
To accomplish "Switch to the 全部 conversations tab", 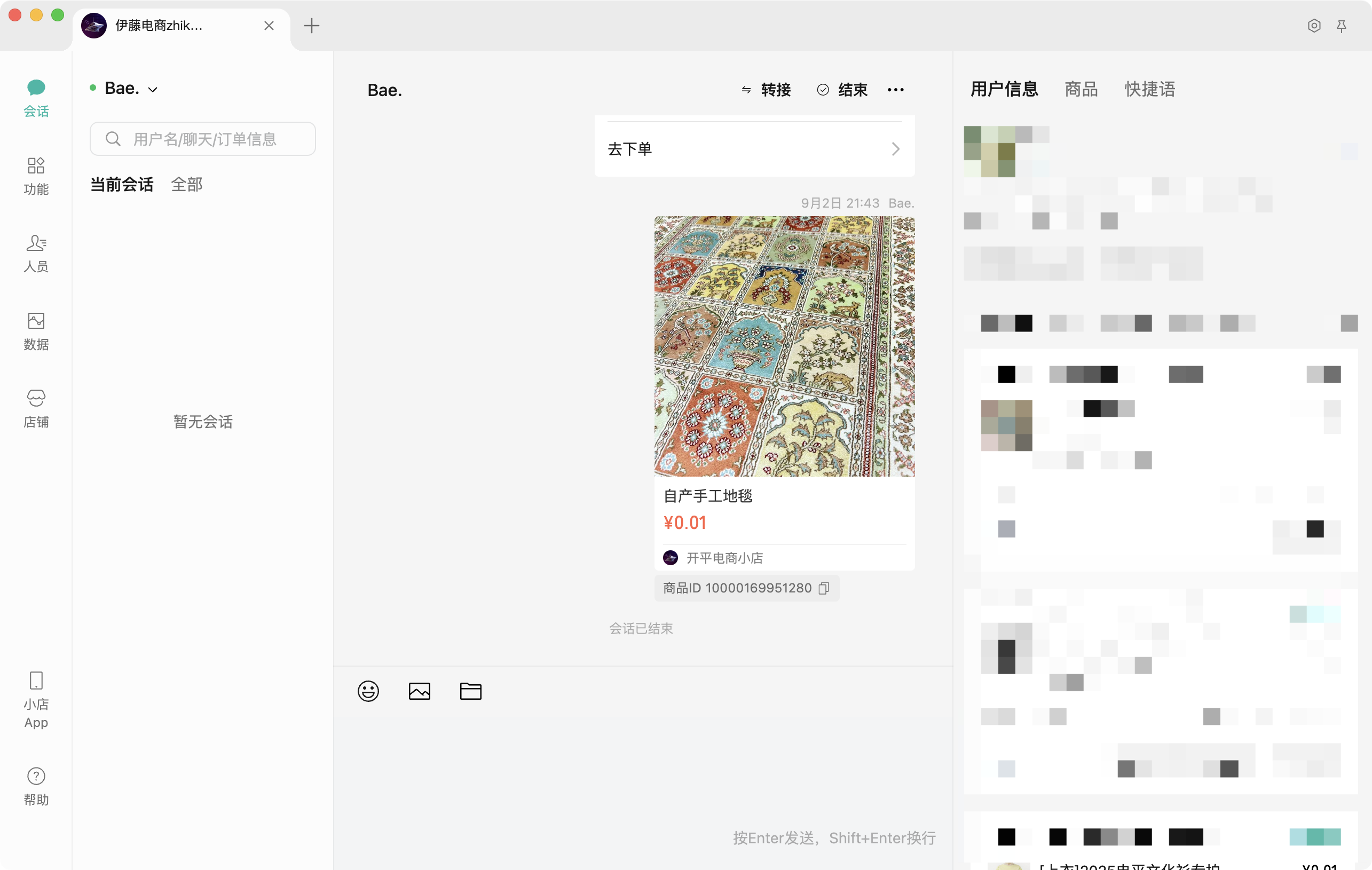I will pos(186,185).
